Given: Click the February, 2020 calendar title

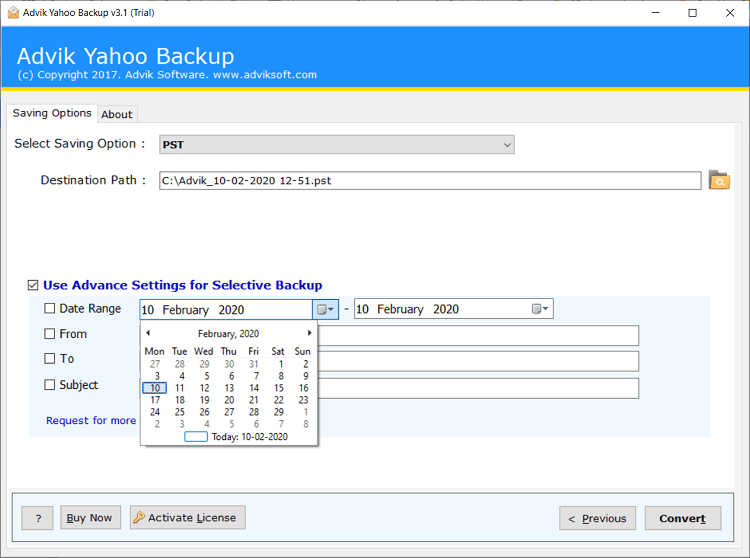Looking at the screenshot, I should click(x=229, y=333).
